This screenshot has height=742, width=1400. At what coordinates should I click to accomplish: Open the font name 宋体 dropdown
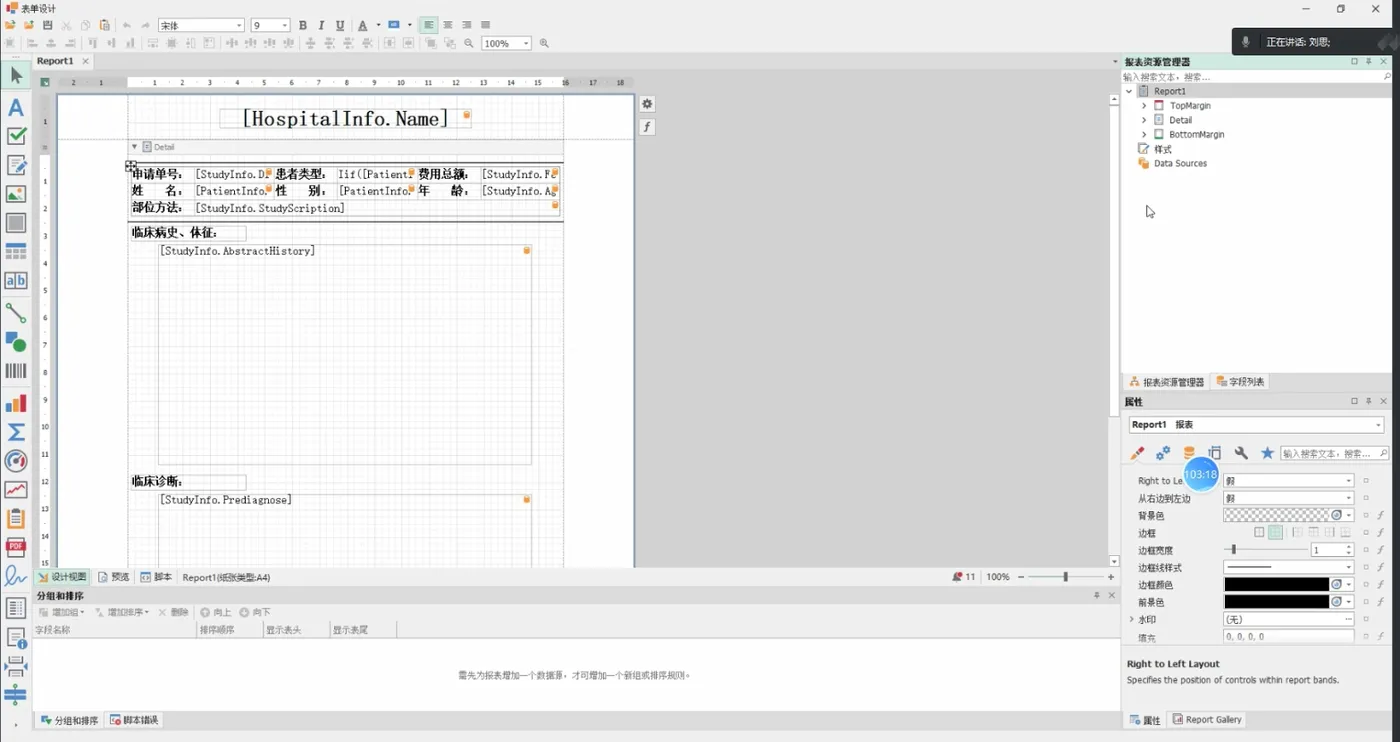point(239,25)
